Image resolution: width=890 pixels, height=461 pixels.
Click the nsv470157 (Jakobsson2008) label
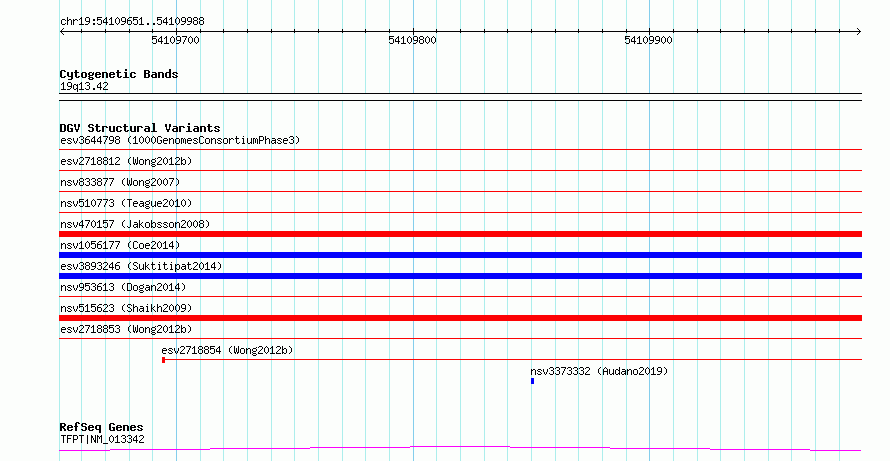tap(135, 224)
